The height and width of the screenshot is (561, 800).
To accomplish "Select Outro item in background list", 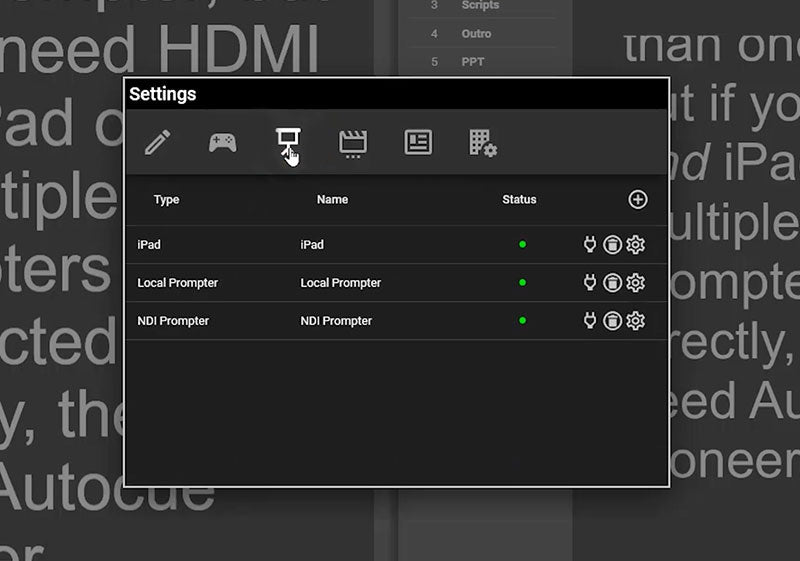I will 476,34.
